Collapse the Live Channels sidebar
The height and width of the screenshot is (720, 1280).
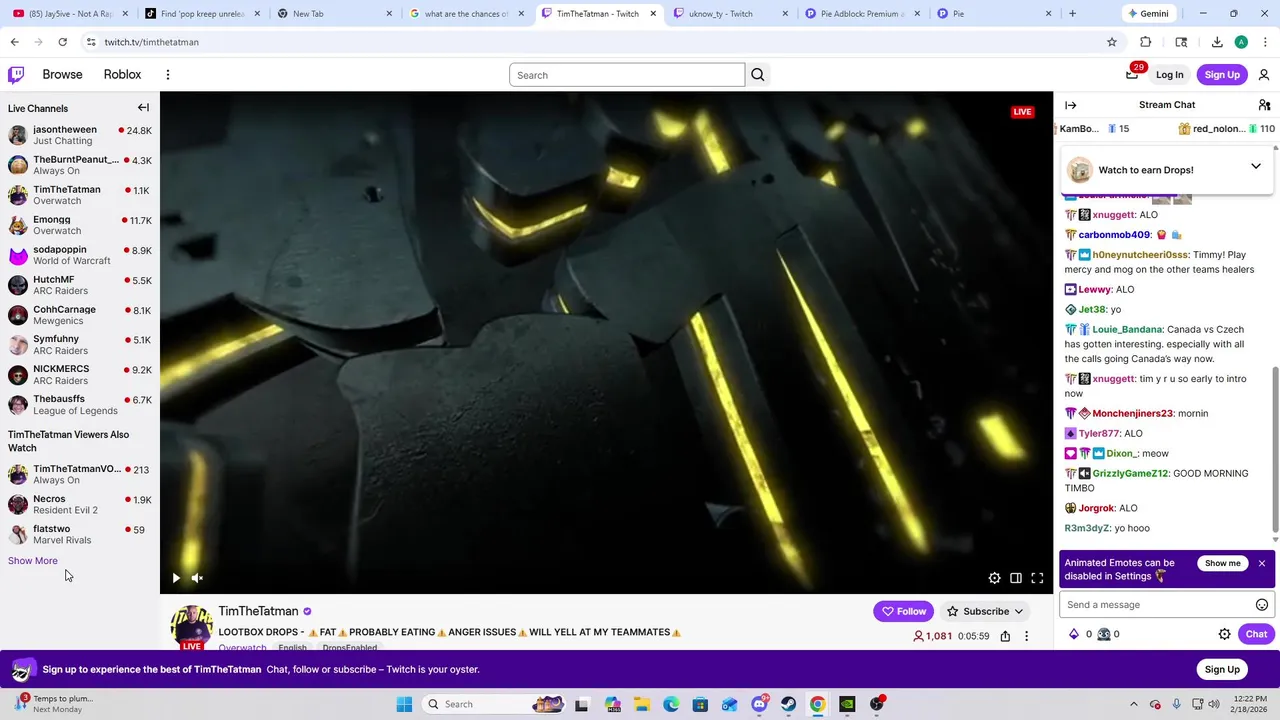(x=143, y=108)
